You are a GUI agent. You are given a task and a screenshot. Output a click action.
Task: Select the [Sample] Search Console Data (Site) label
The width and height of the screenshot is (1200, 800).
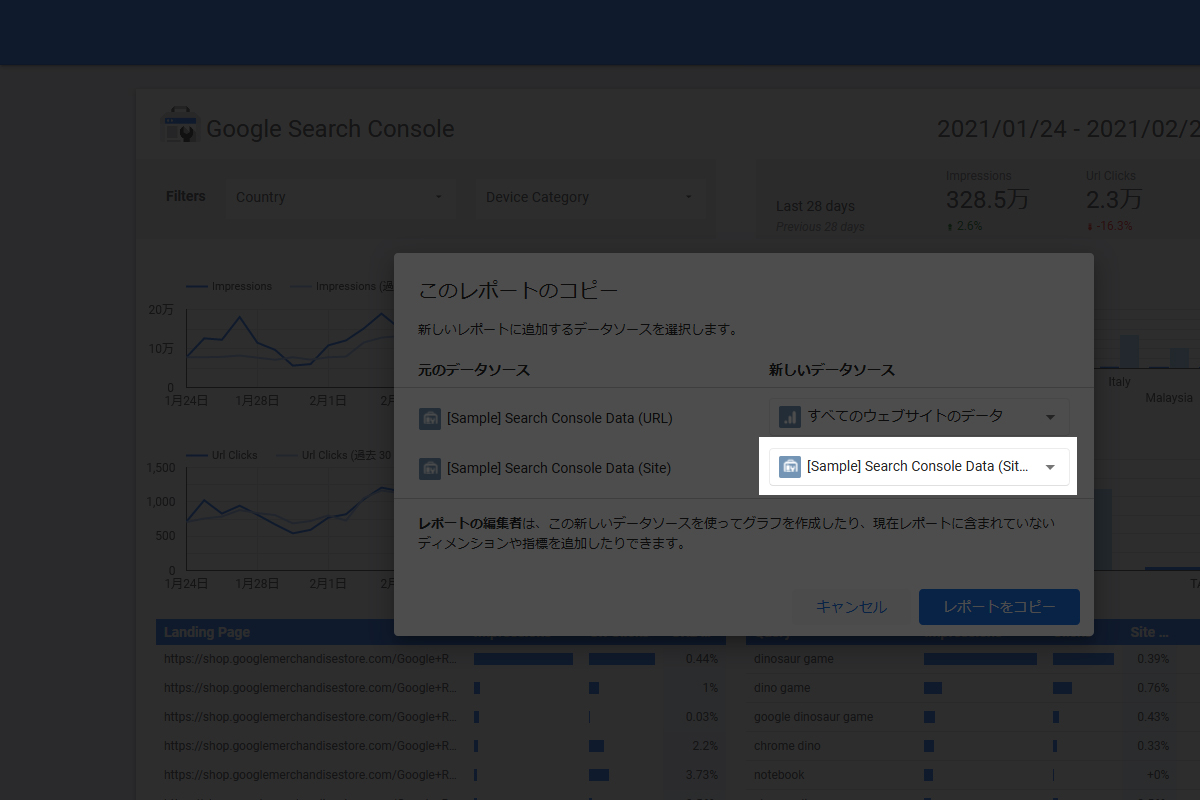(x=558, y=468)
